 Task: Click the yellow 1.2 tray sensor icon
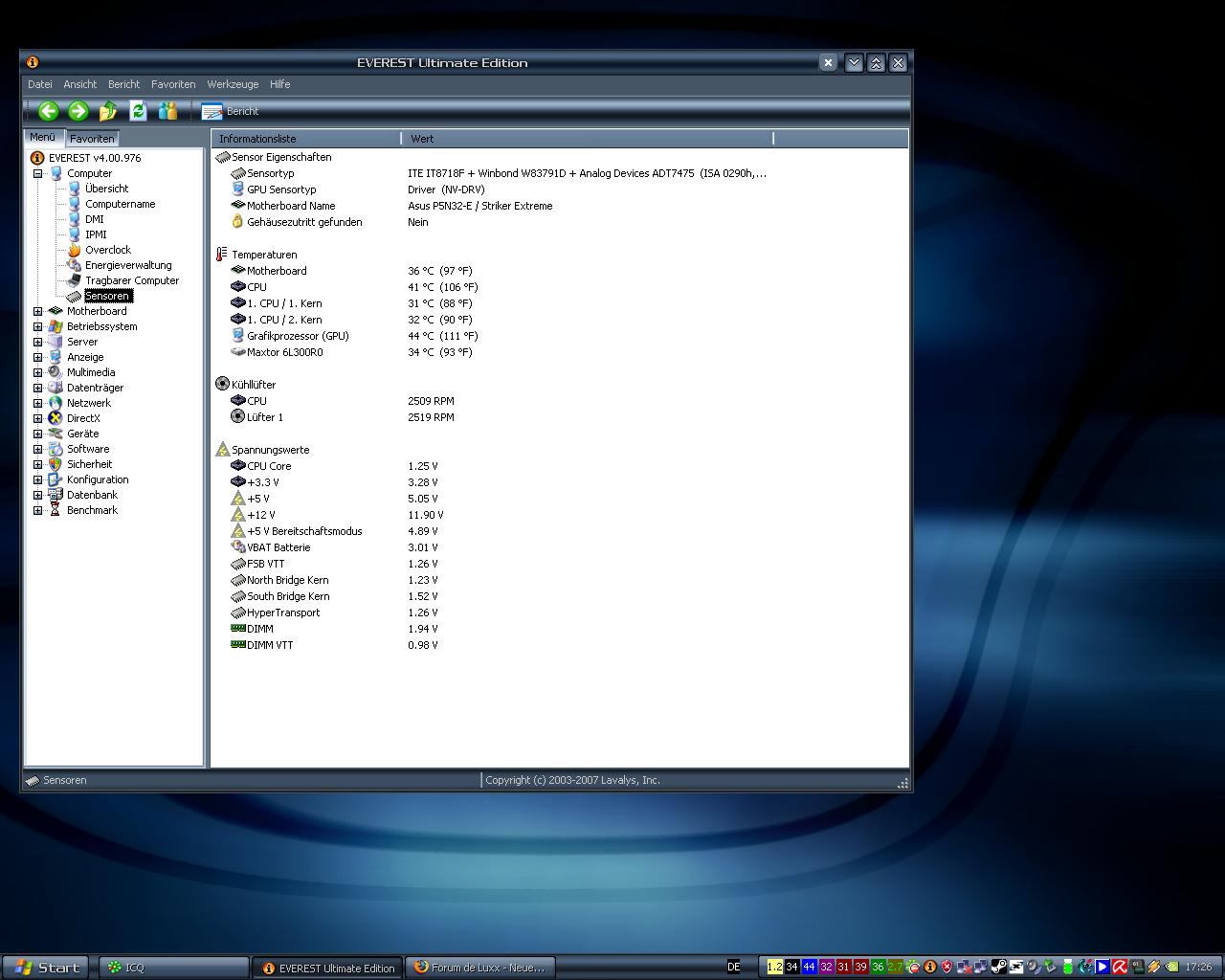(774, 968)
